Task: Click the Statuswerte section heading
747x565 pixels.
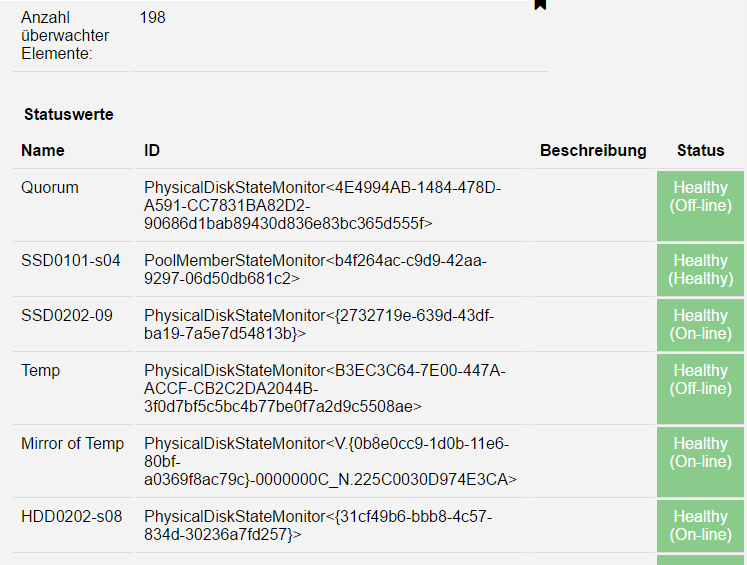Action: click(69, 115)
